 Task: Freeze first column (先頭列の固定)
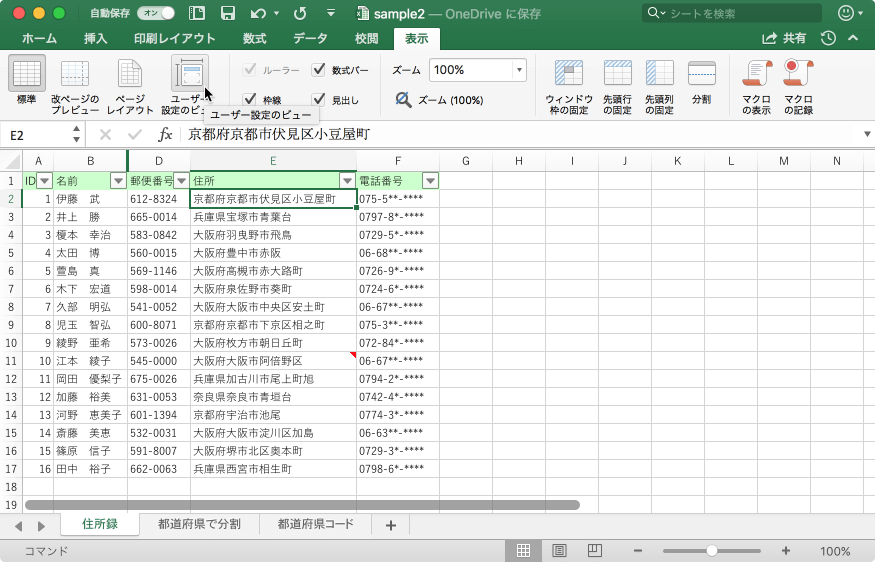tap(659, 87)
